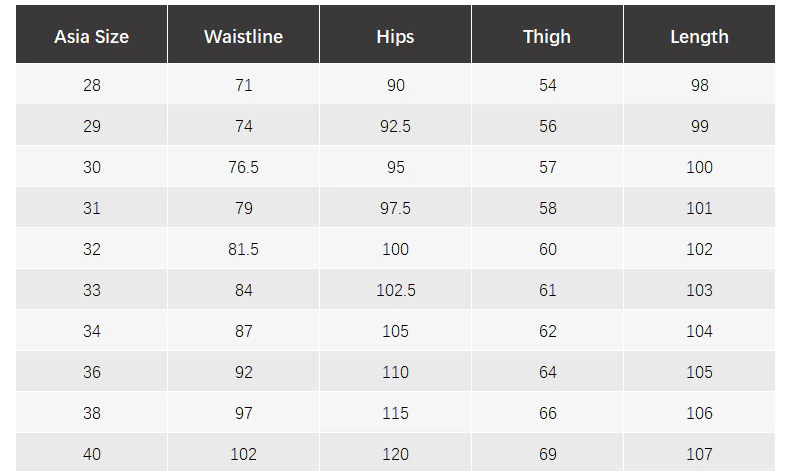Click hips value 102.5
The image size is (790, 471).
pyautogui.click(x=396, y=290)
